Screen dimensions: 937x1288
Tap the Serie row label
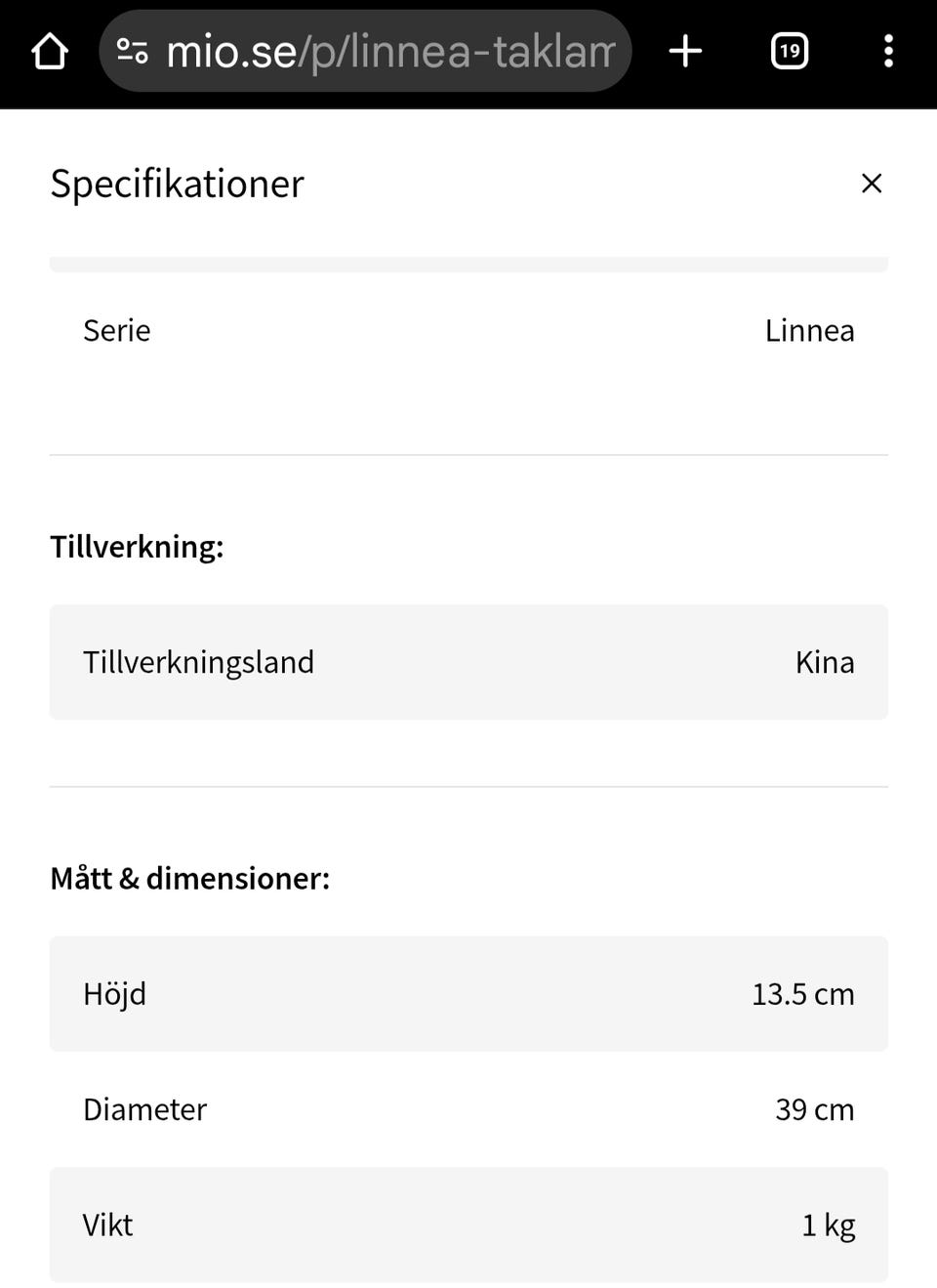pyautogui.click(x=117, y=331)
